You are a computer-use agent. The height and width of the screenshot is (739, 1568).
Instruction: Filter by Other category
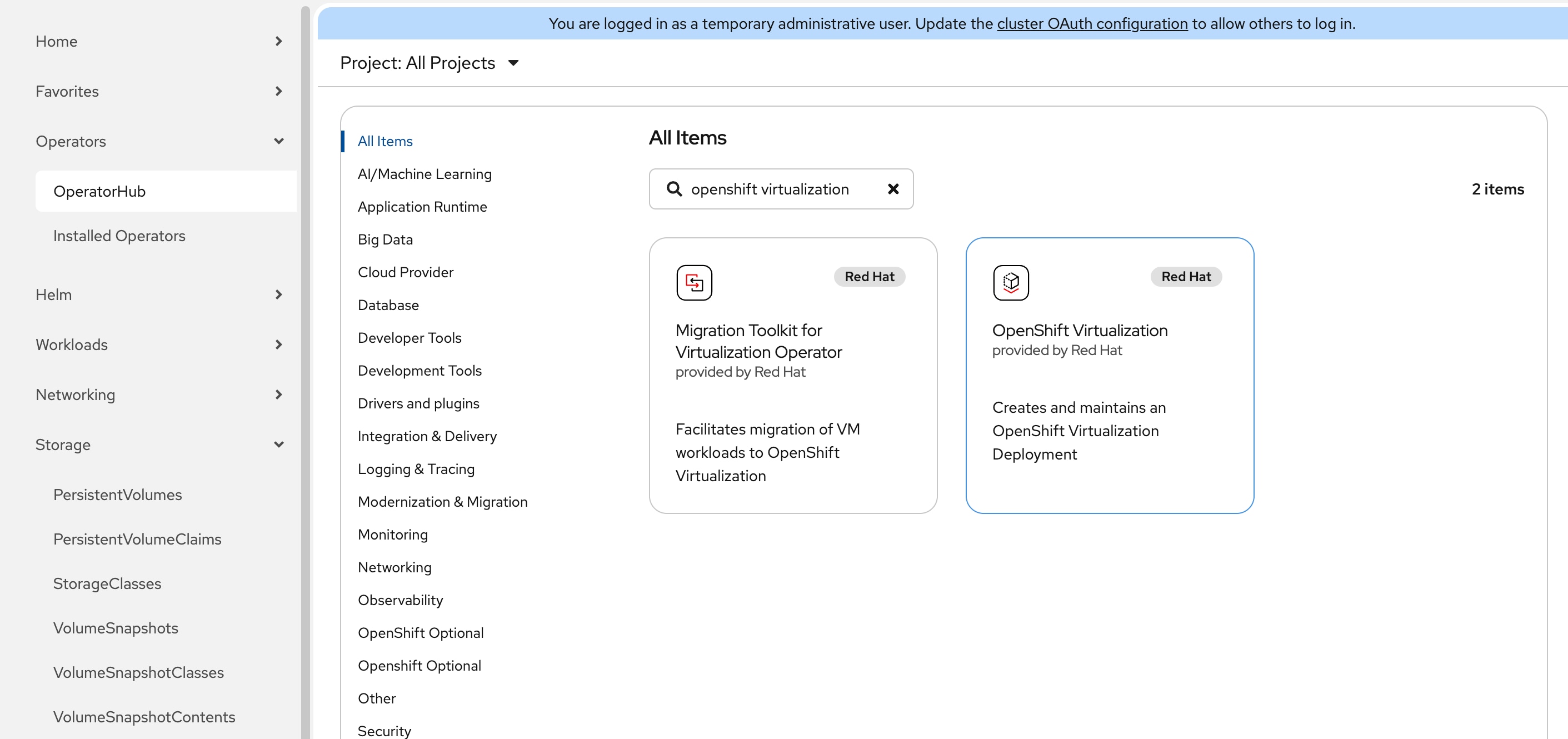pyautogui.click(x=376, y=699)
